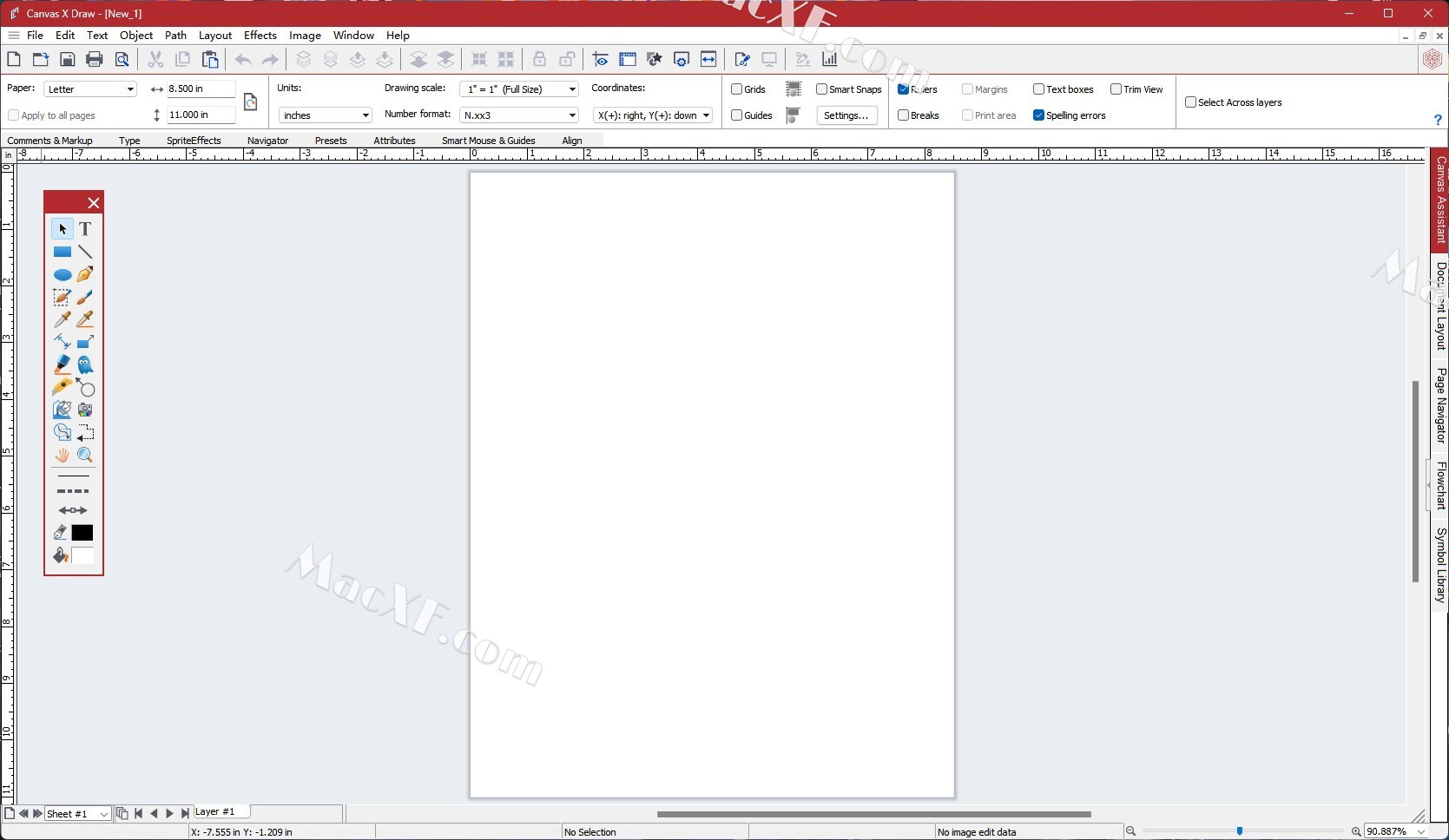The image size is (1449, 840).
Task: Select the Text tool
Action: (85, 229)
